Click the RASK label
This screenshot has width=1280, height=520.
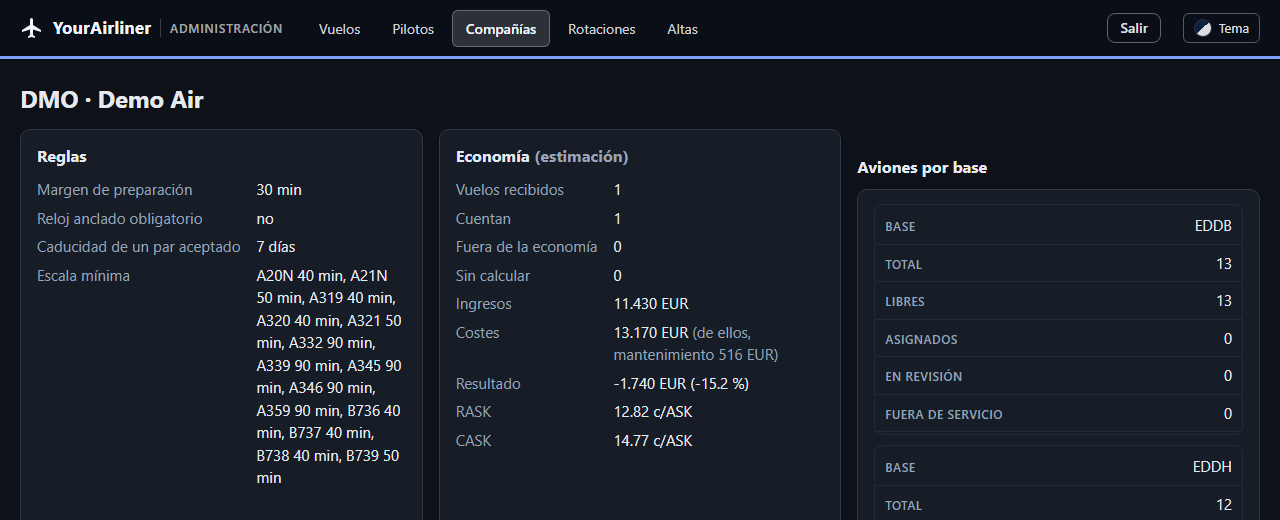474,412
